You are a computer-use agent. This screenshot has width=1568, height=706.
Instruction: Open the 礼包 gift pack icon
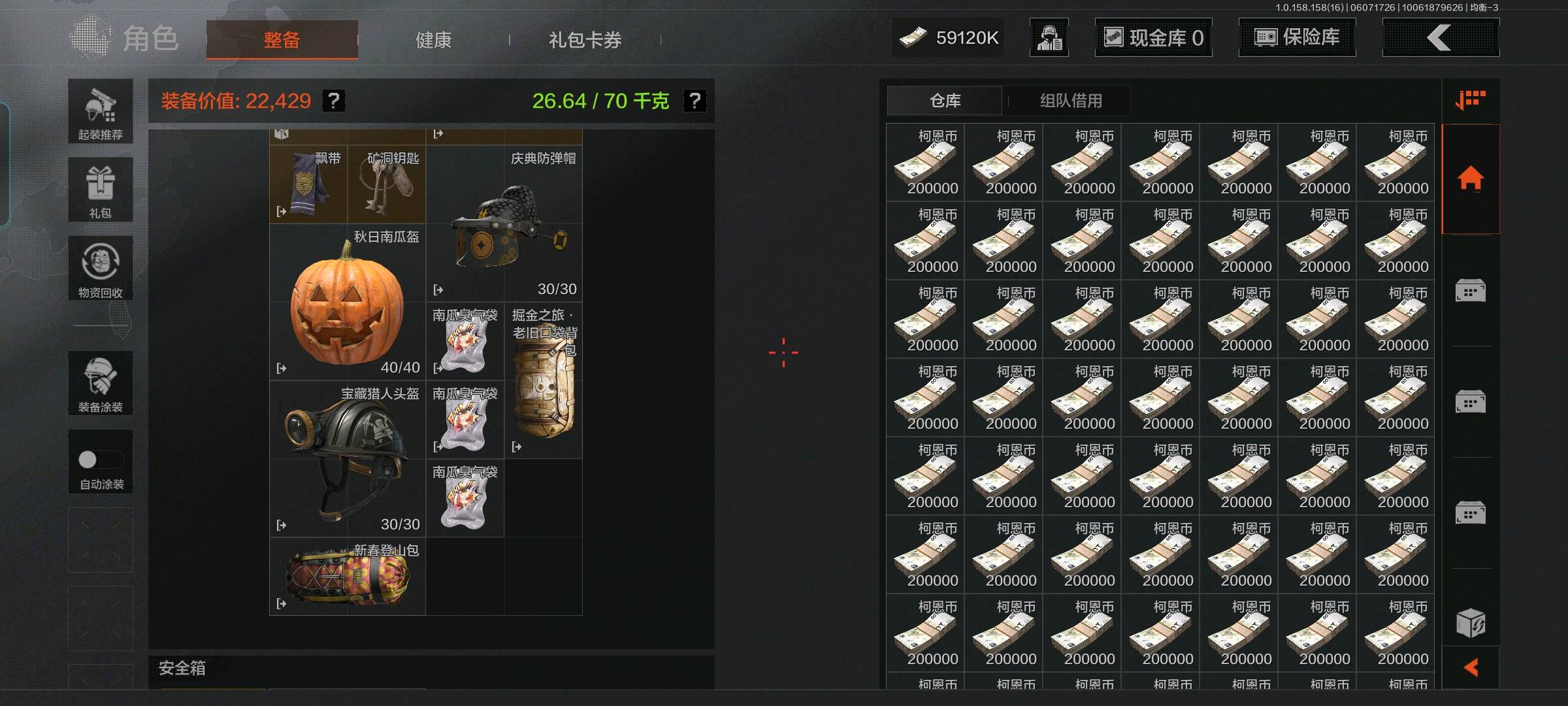pyautogui.click(x=101, y=190)
